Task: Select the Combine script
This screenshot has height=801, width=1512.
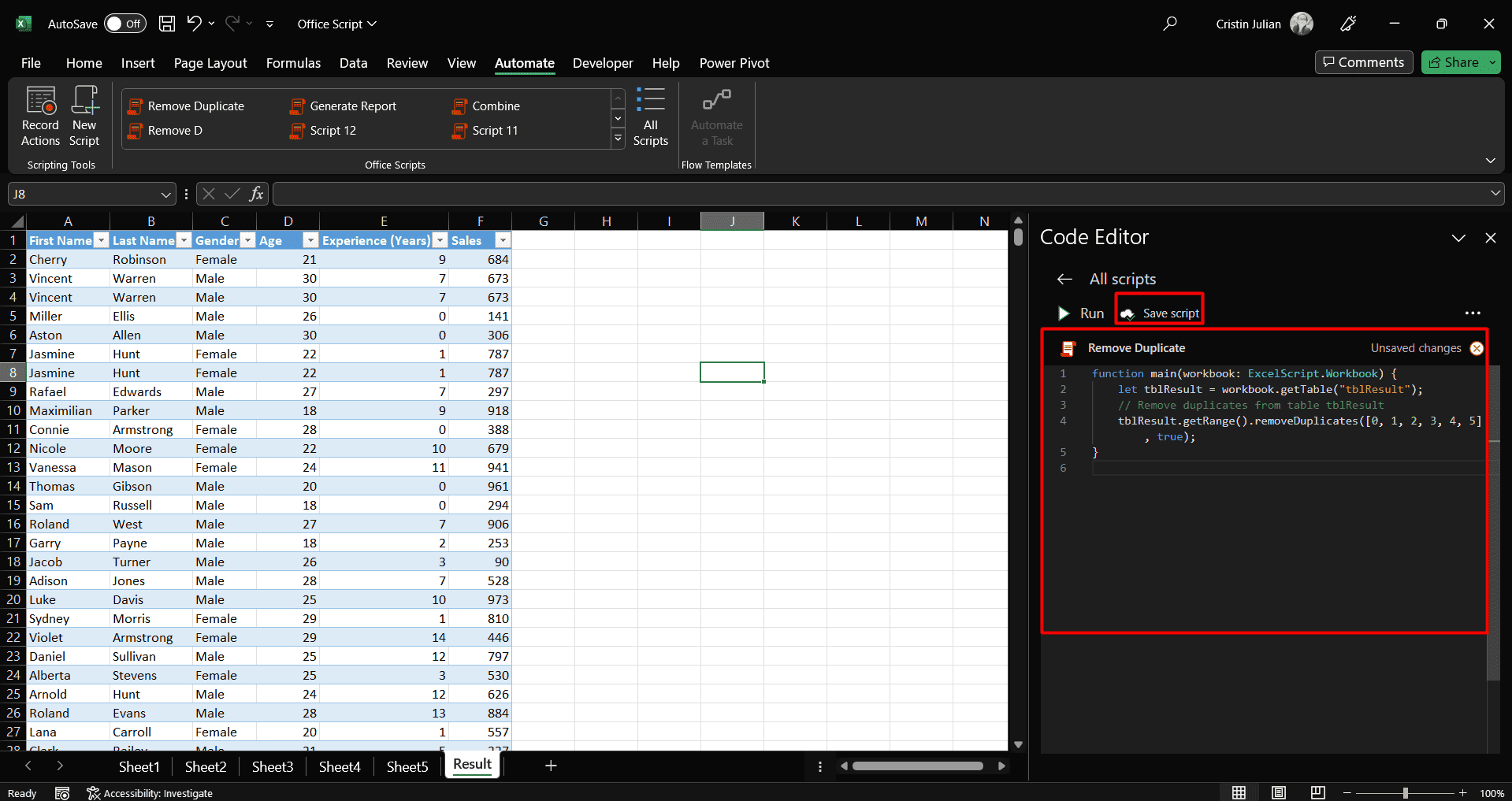Action: [x=496, y=106]
